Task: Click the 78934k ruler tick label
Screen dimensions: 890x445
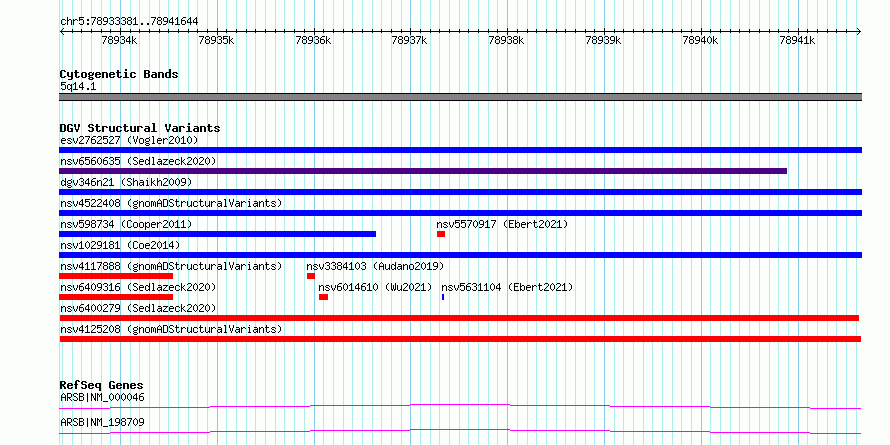Action: pyautogui.click(x=119, y=40)
